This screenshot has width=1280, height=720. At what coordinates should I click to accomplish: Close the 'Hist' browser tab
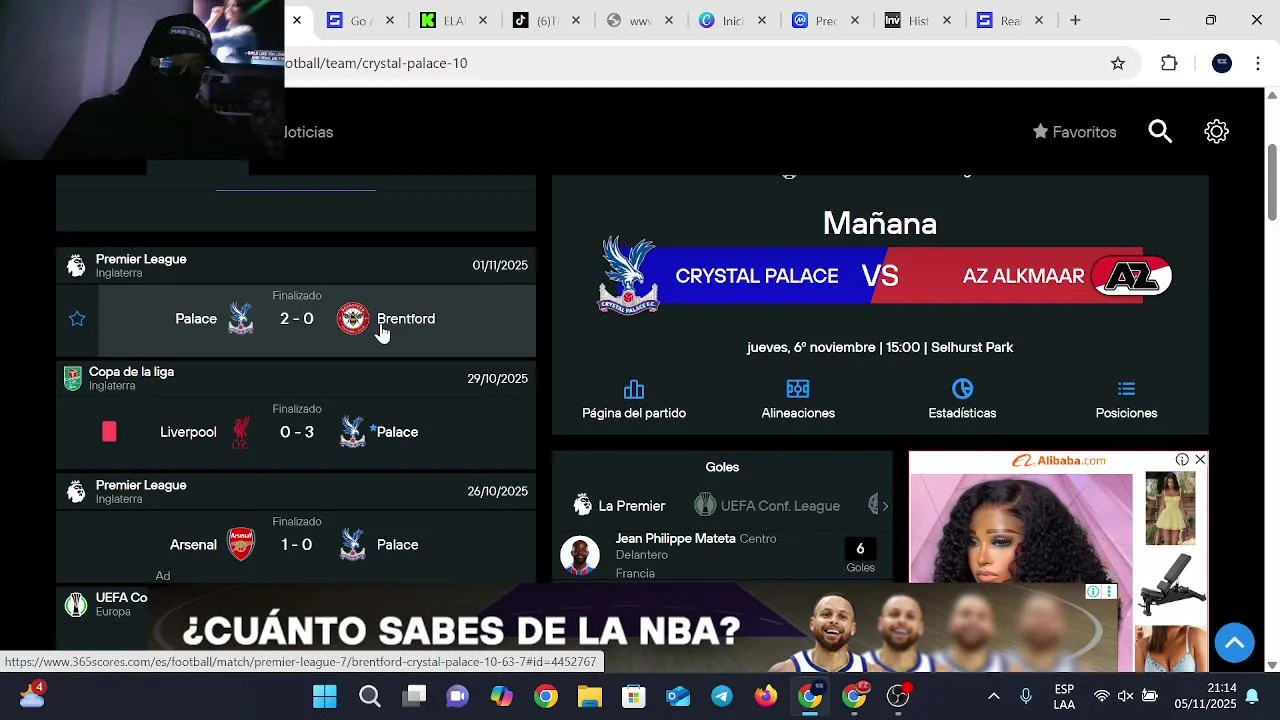[x=946, y=20]
